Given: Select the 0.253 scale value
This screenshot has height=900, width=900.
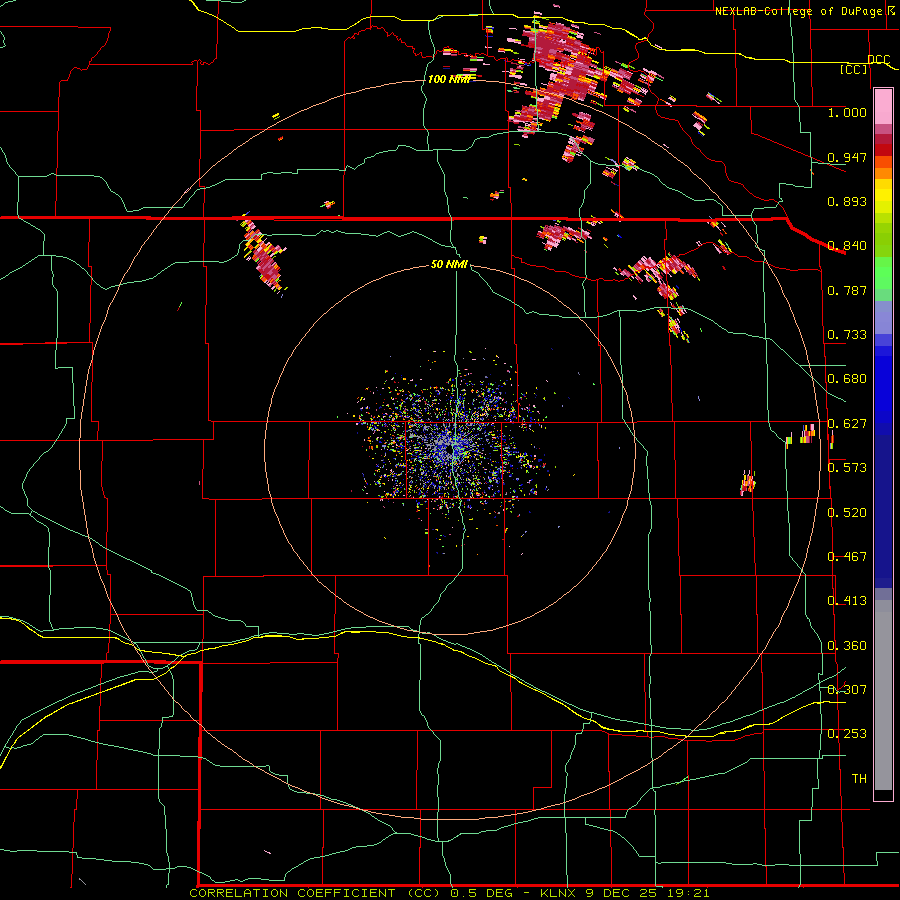Looking at the screenshot, I should pos(847,734).
